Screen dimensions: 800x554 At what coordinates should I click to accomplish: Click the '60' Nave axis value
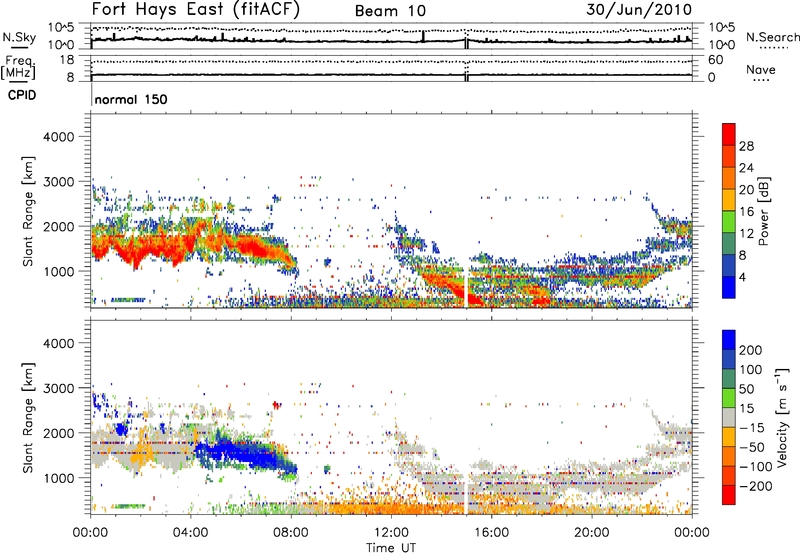715,60
